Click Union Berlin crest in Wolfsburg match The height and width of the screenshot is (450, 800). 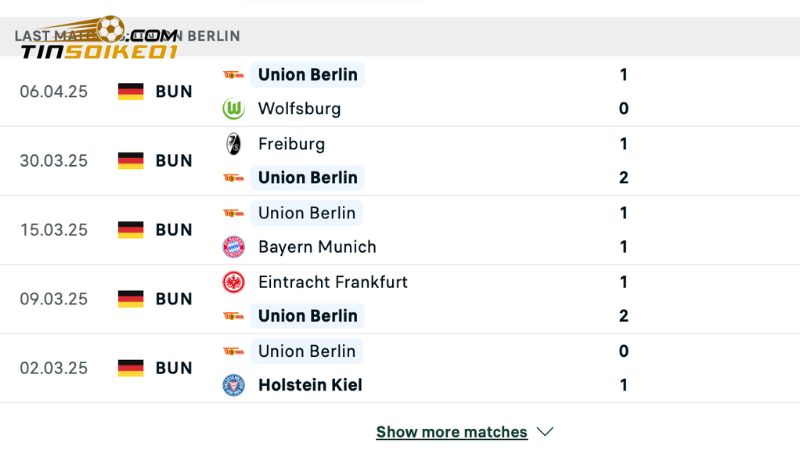click(233, 74)
